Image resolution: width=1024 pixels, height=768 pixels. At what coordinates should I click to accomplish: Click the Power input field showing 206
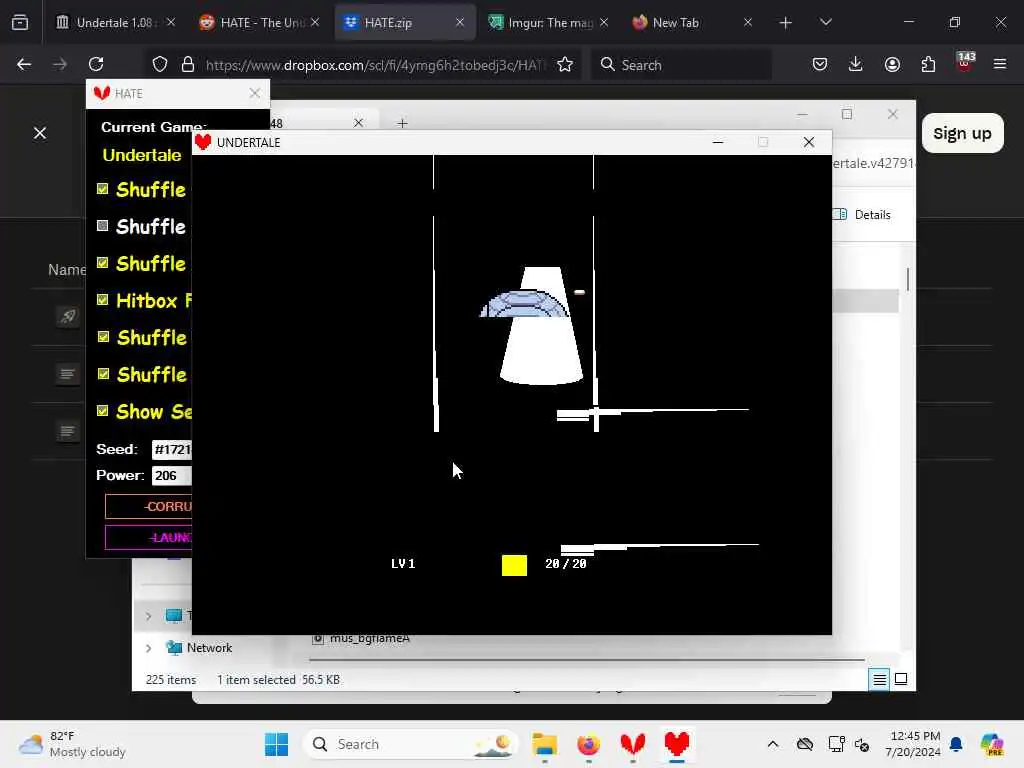pos(172,475)
